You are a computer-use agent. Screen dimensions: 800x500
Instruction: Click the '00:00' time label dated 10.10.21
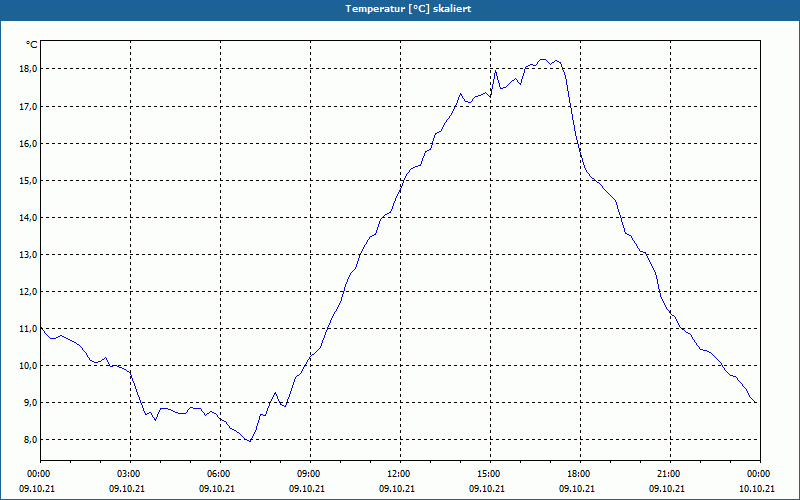(760, 474)
